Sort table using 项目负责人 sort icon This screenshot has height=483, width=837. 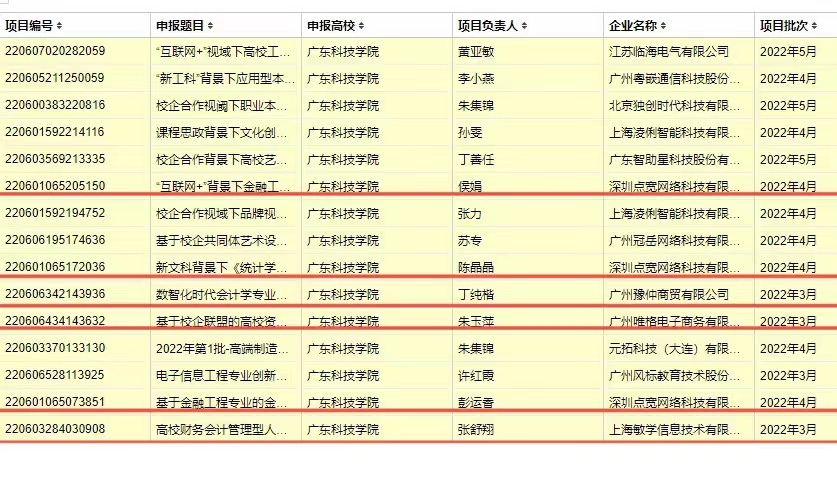[524, 25]
